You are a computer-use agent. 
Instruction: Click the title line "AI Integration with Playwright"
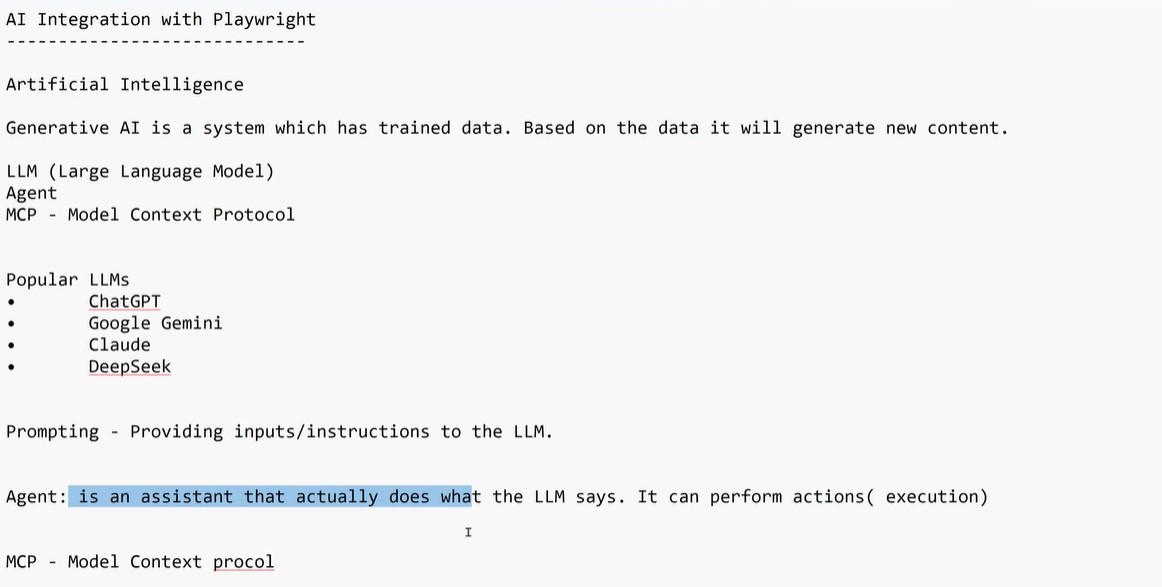click(160, 19)
